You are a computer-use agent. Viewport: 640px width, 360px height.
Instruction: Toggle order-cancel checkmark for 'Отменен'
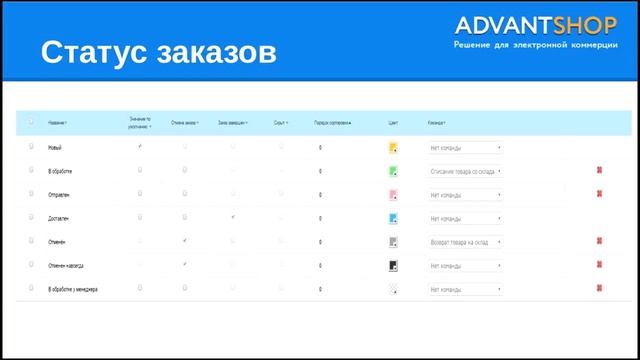coord(185,241)
